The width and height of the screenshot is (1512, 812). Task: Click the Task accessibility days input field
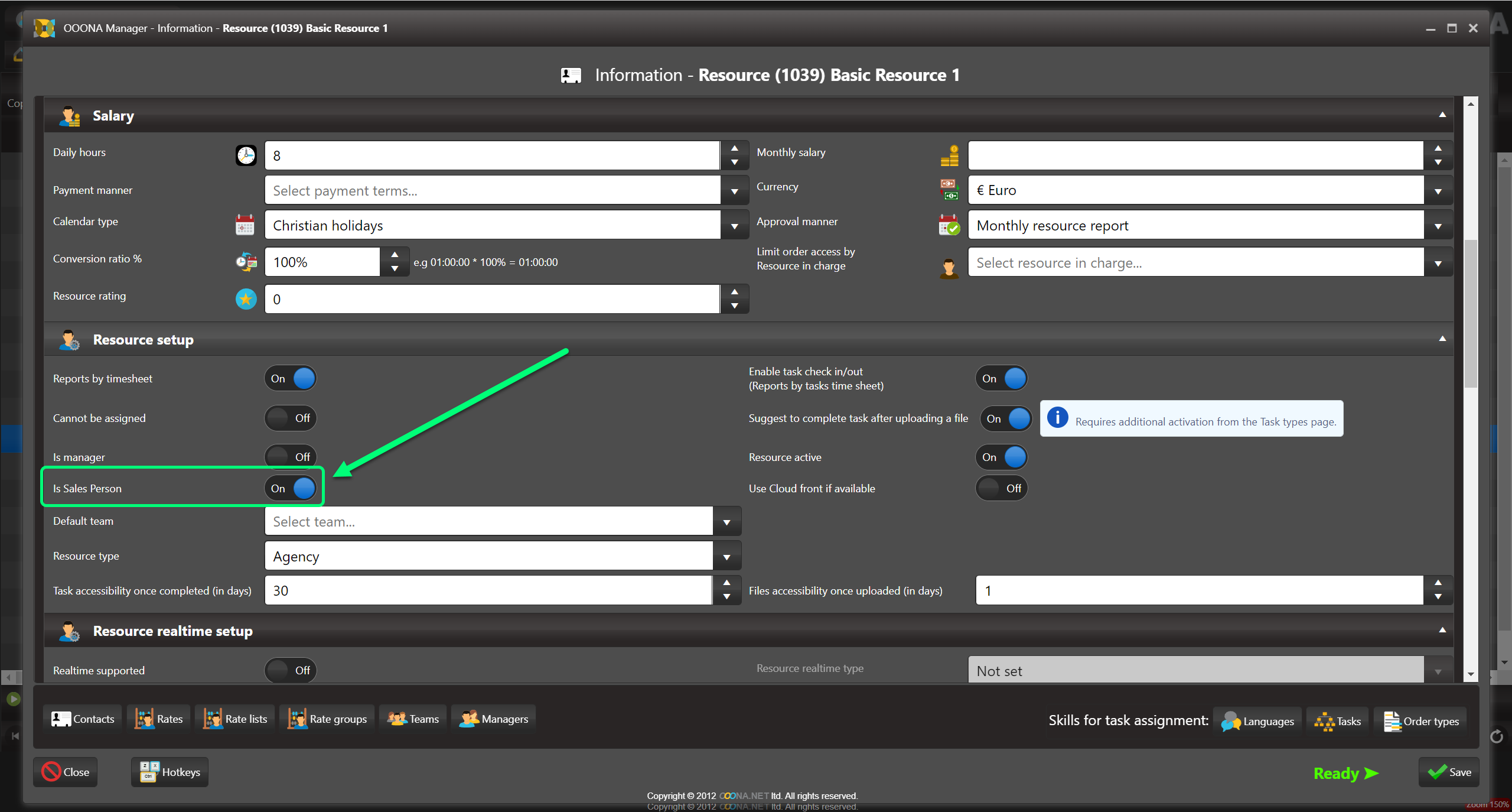(x=488, y=590)
